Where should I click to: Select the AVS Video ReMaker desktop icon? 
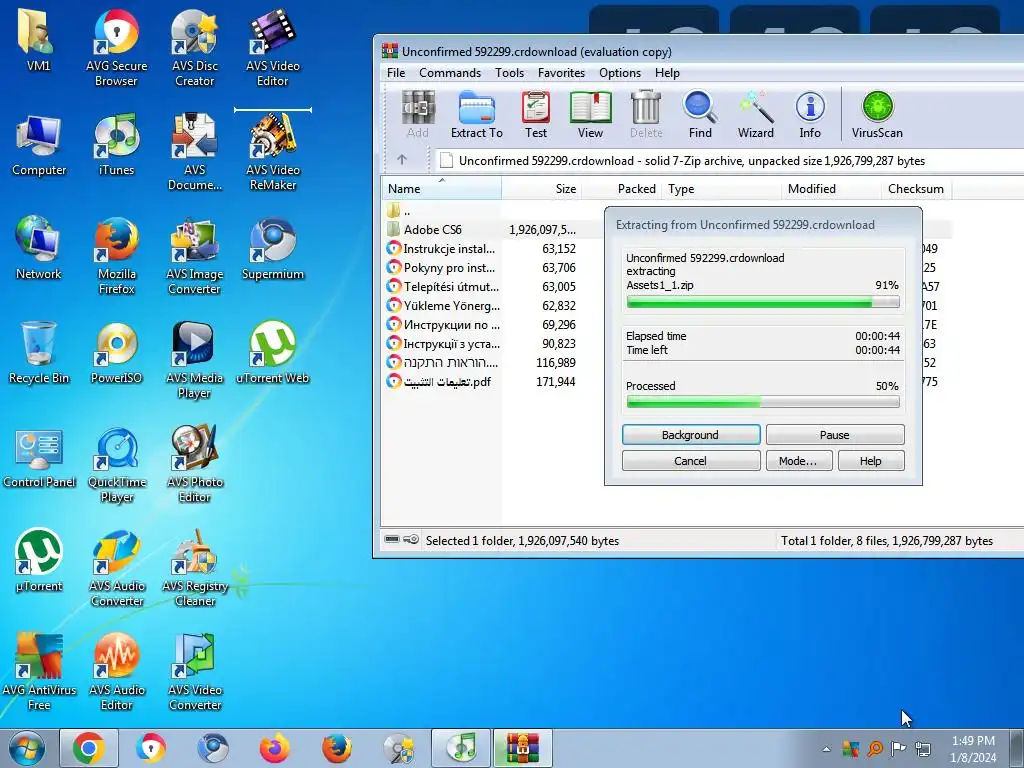[x=273, y=152]
